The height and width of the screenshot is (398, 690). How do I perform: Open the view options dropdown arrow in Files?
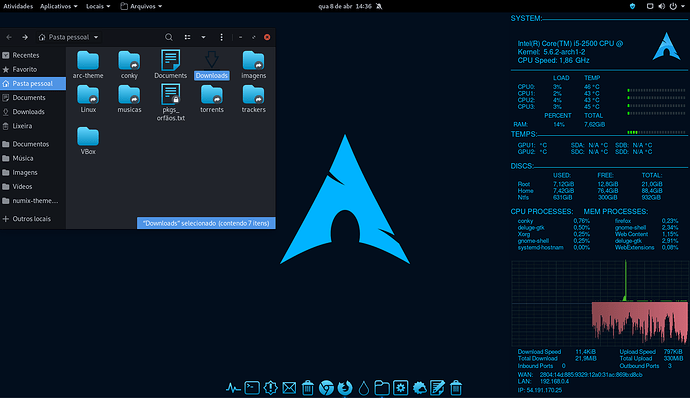click(x=203, y=37)
